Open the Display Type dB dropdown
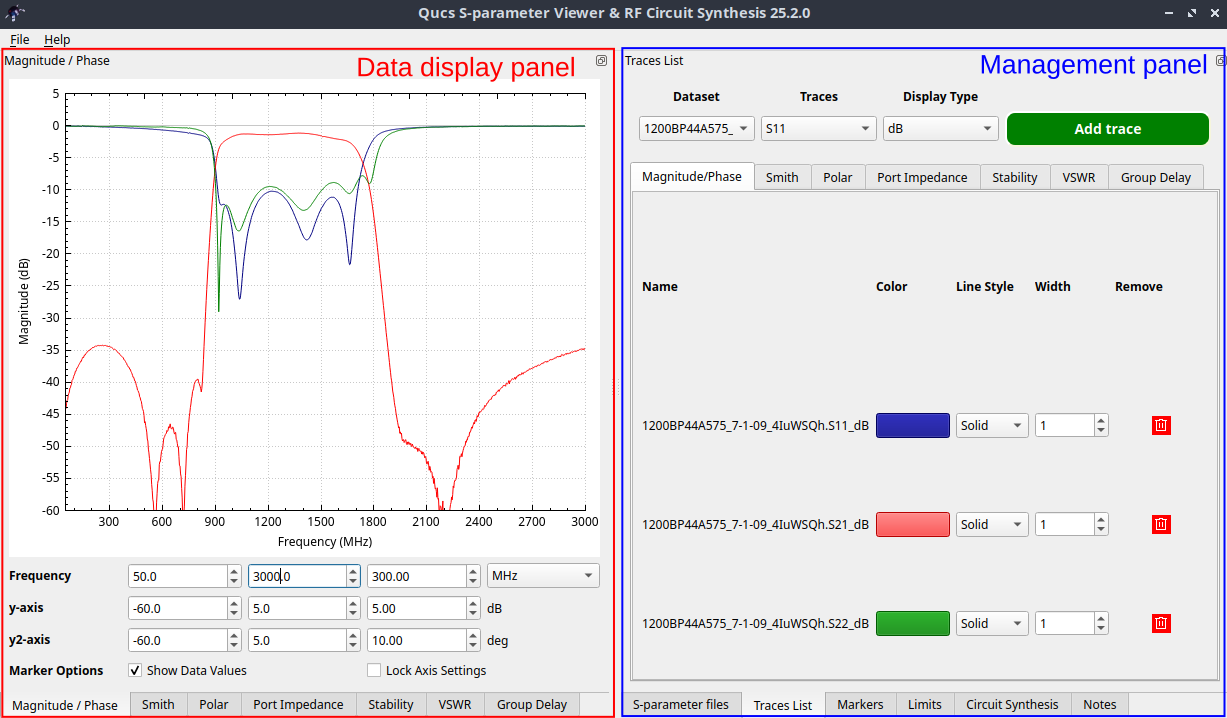The height and width of the screenshot is (718, 1227). 940,128
